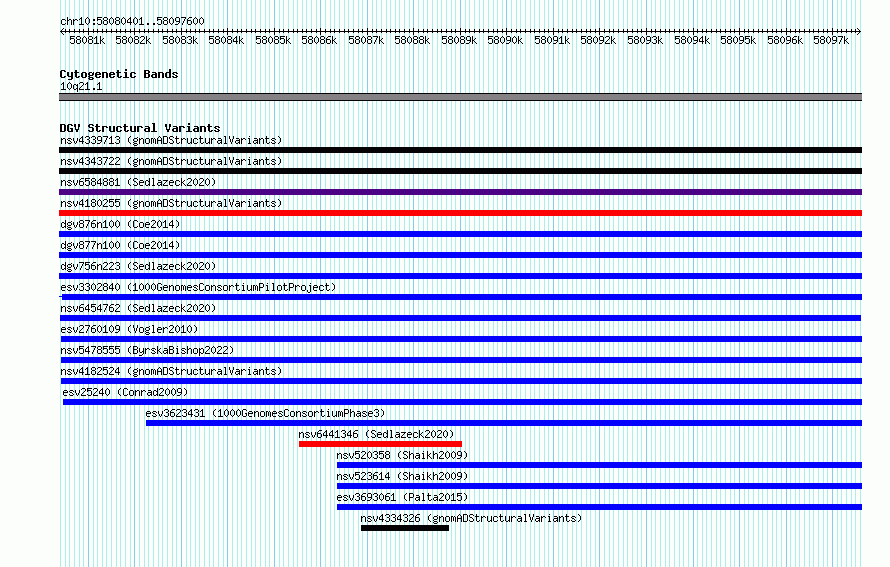
Task: Click the gray 10q21.1 cytogenetic band bar
Action: point(460,97)
